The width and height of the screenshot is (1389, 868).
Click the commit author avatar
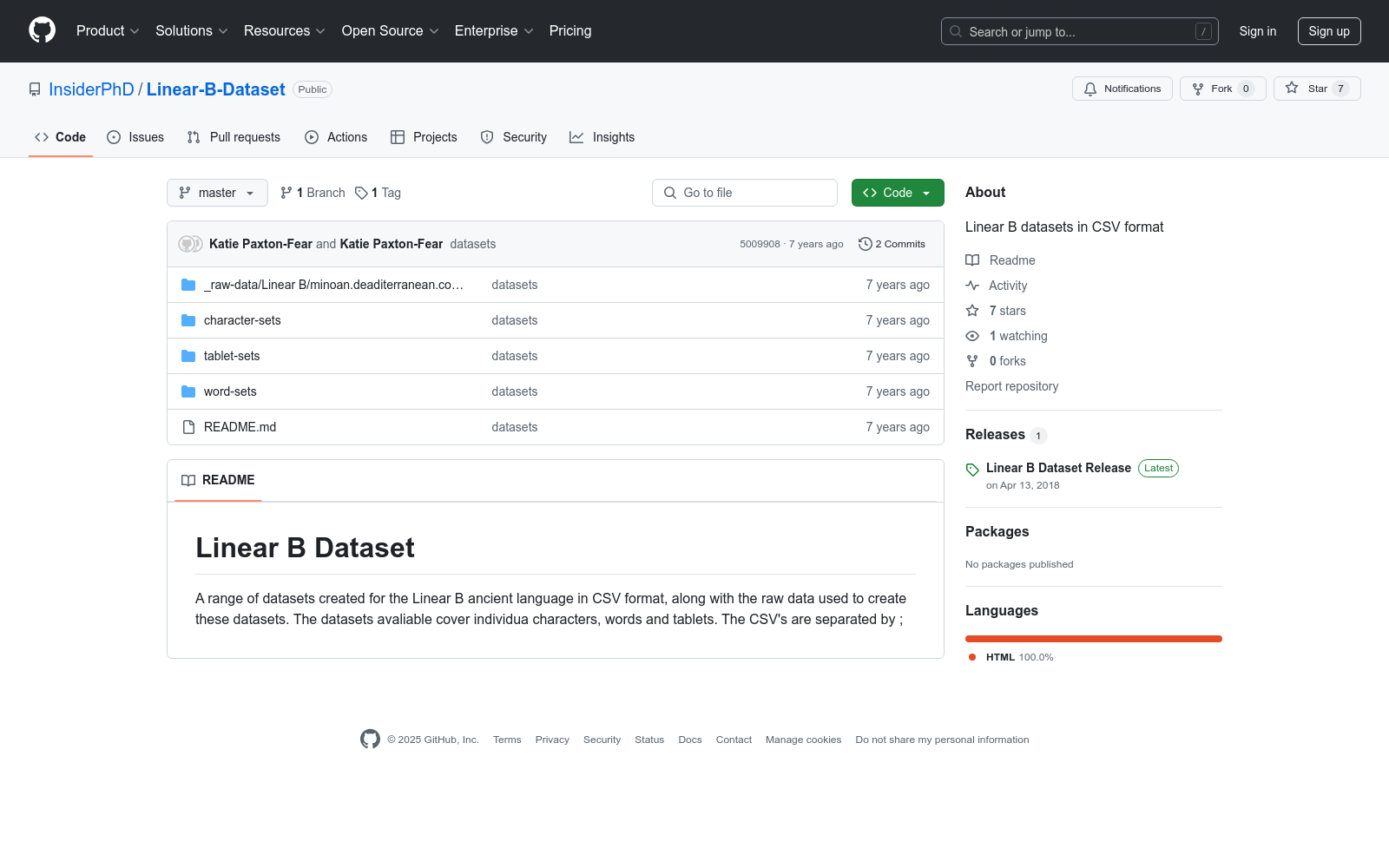190,244
